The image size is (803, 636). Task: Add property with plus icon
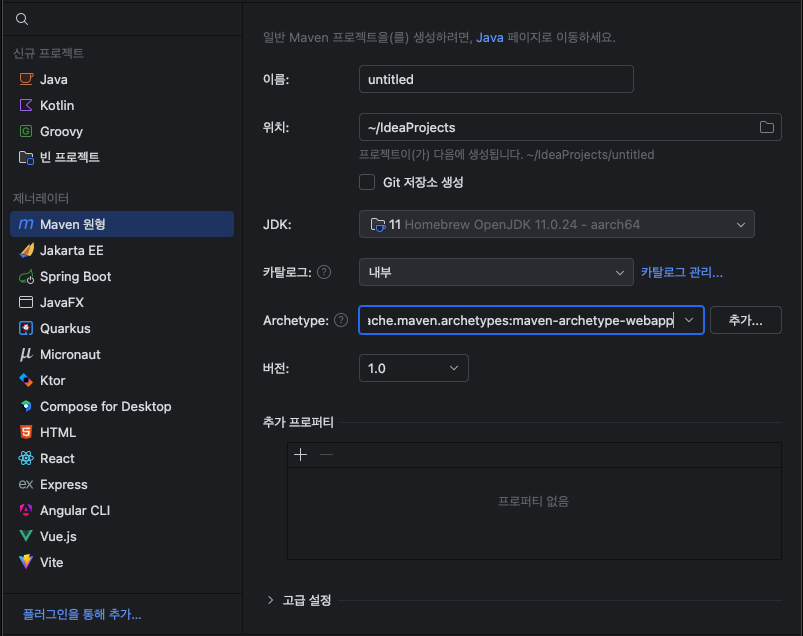(x=301, y=455)
